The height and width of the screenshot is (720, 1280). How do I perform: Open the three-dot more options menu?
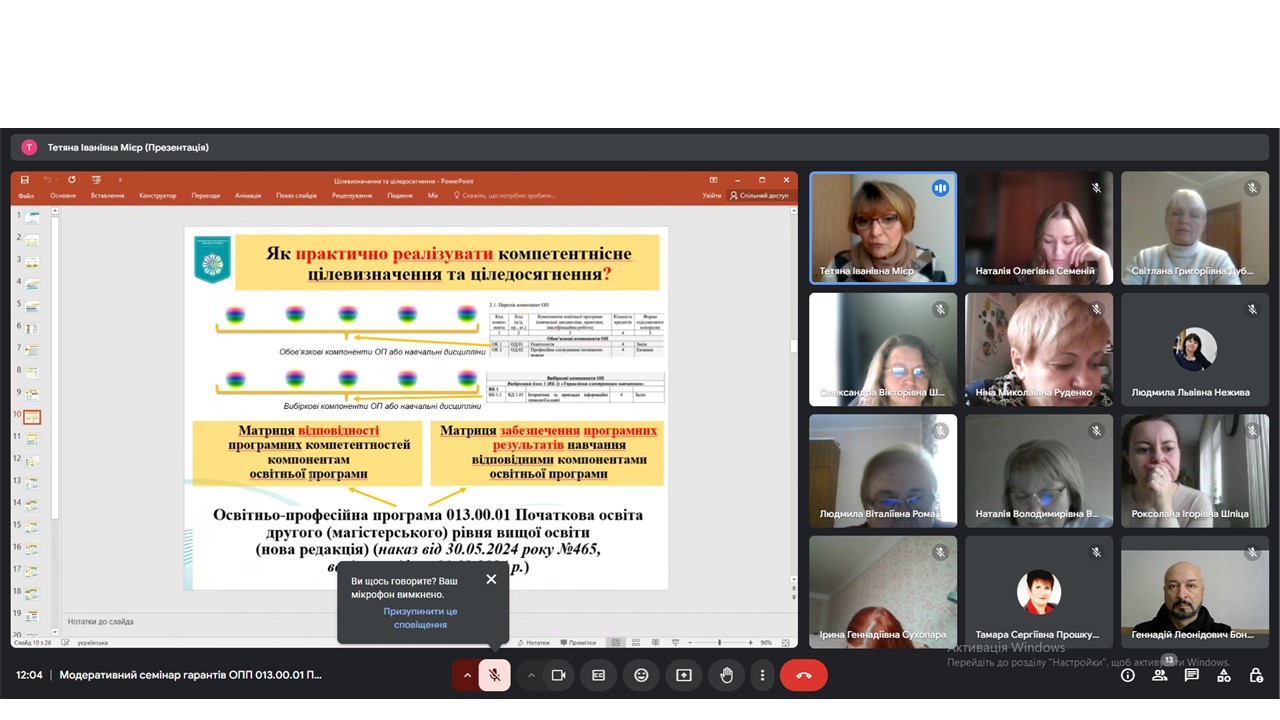pyautogui.click(x=762, y=675)
